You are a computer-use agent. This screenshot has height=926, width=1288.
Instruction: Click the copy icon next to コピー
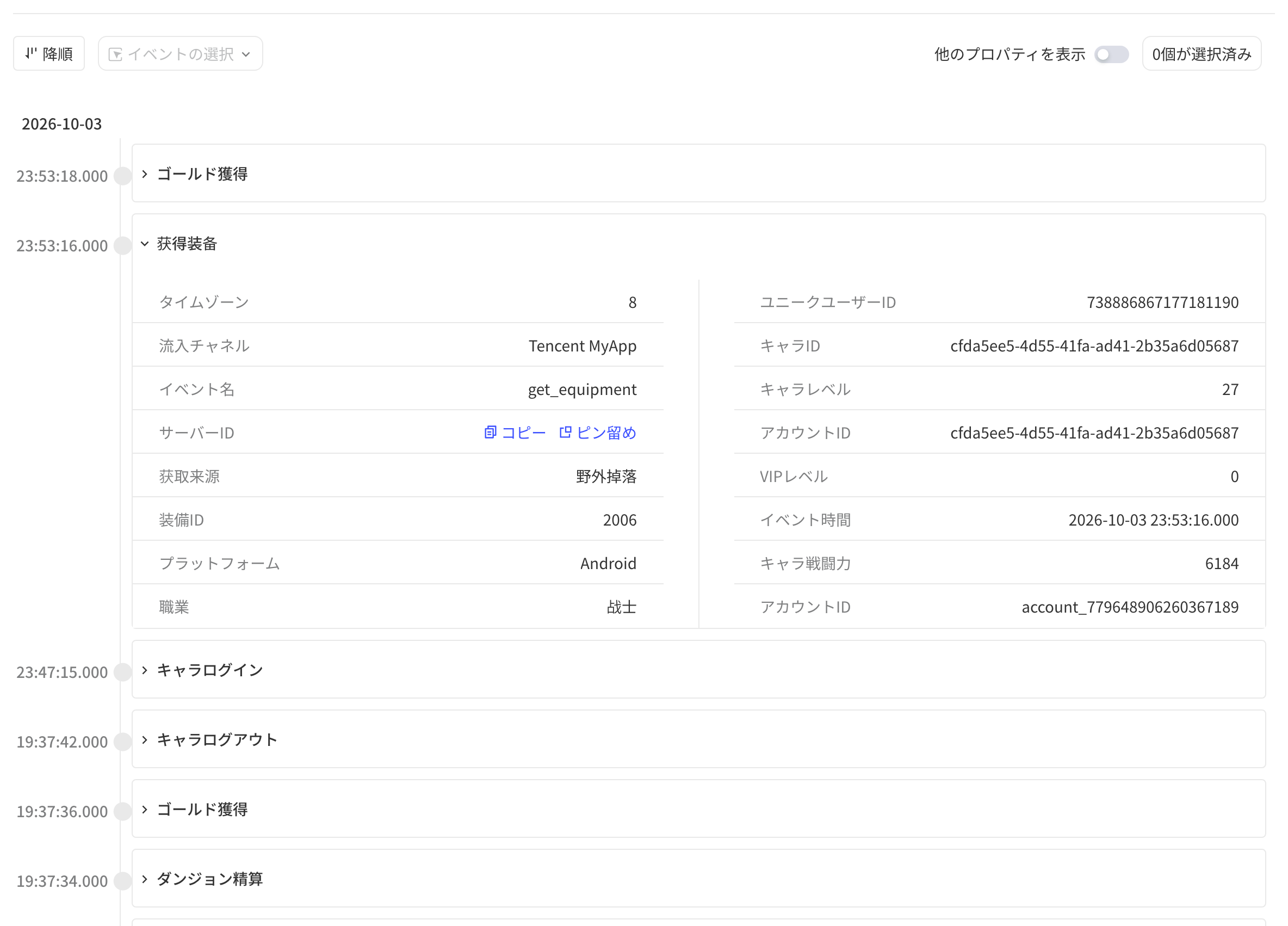click(490, 433)
